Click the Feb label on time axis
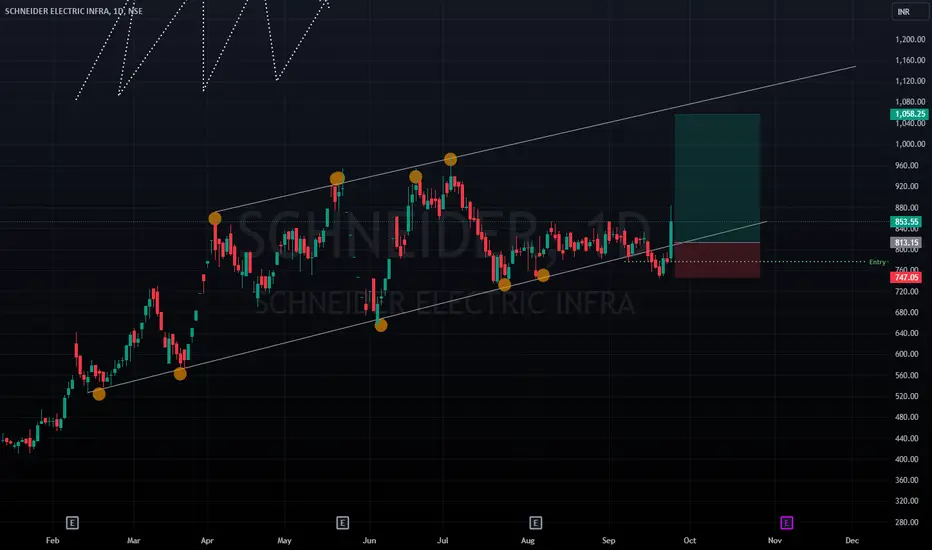 coord(52,540)
